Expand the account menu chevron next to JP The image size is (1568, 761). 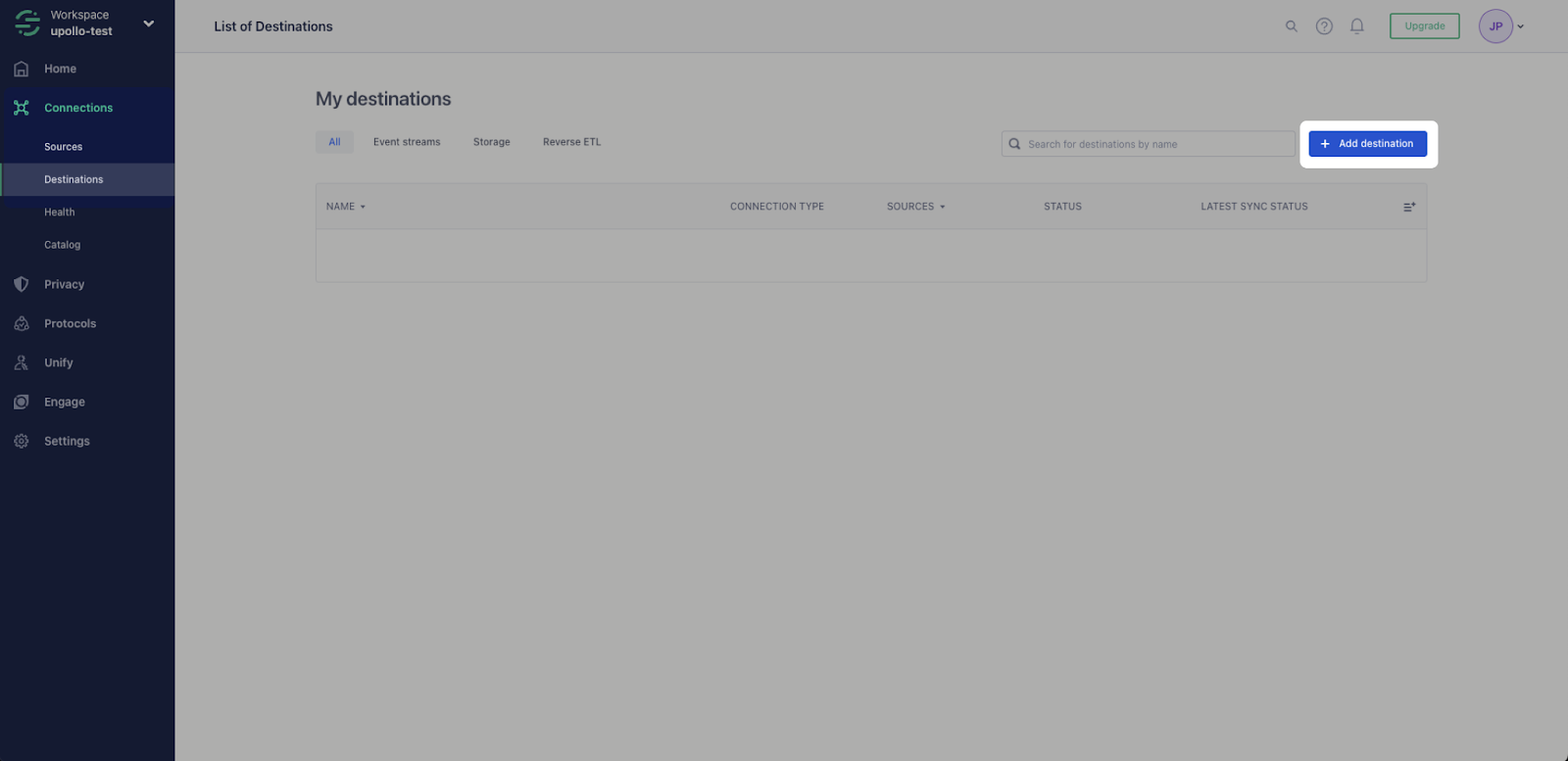pos(1521,26)
